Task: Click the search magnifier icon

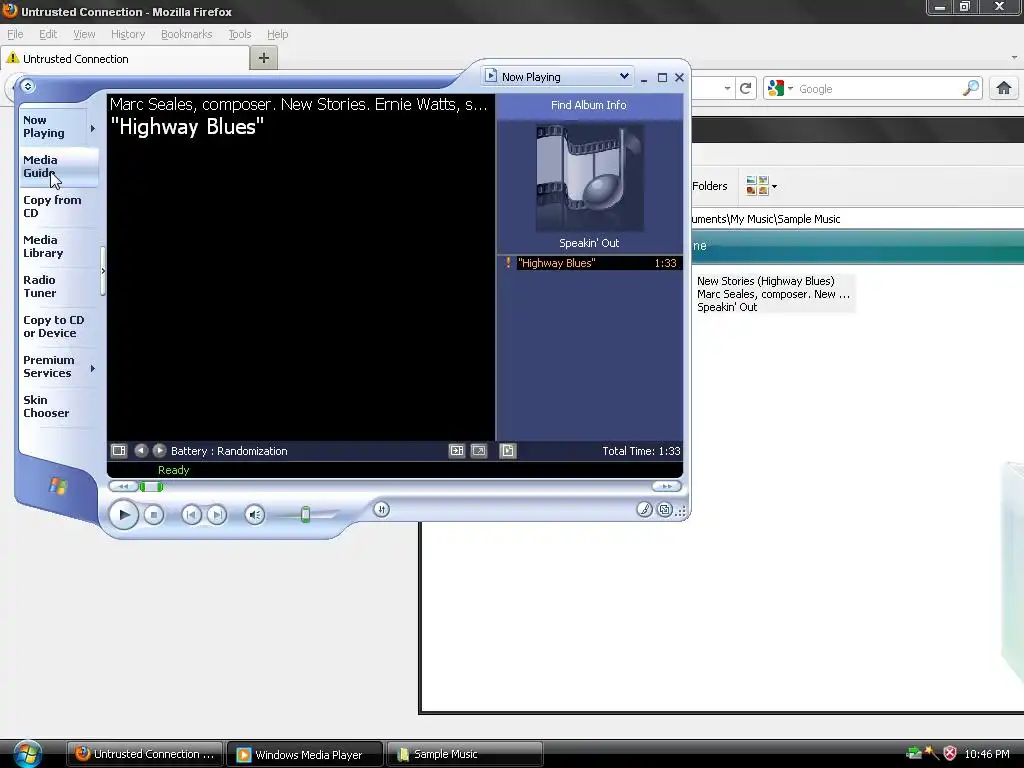Action: [971, 88]
